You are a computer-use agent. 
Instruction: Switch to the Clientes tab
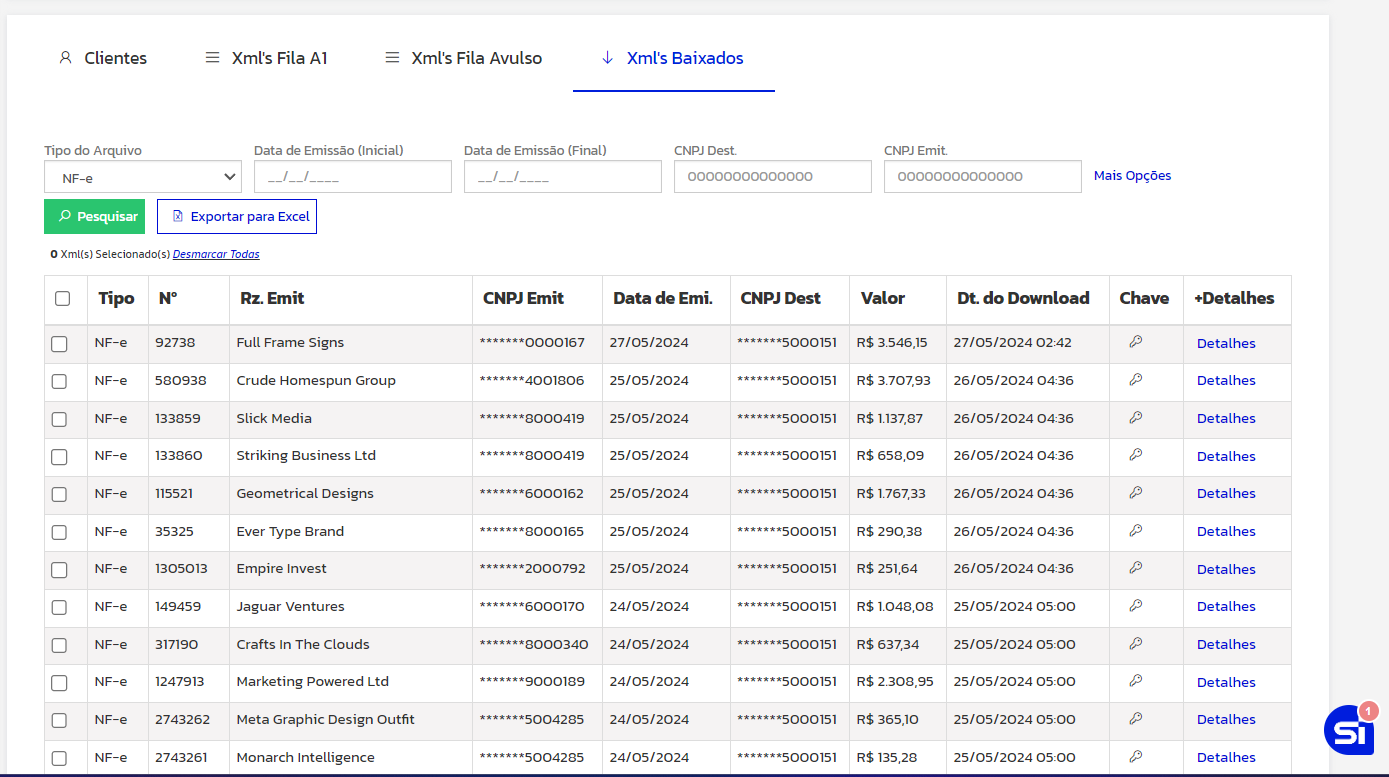(x=103, y=58)
